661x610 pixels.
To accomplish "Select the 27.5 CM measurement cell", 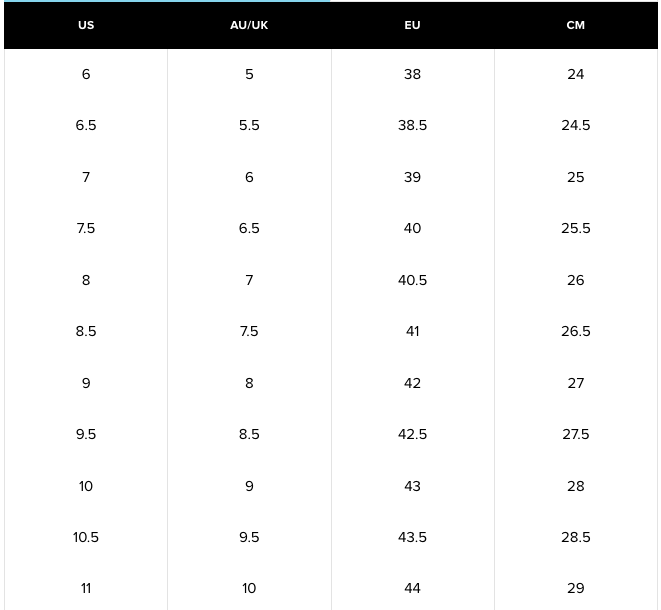I will point(575,434).
